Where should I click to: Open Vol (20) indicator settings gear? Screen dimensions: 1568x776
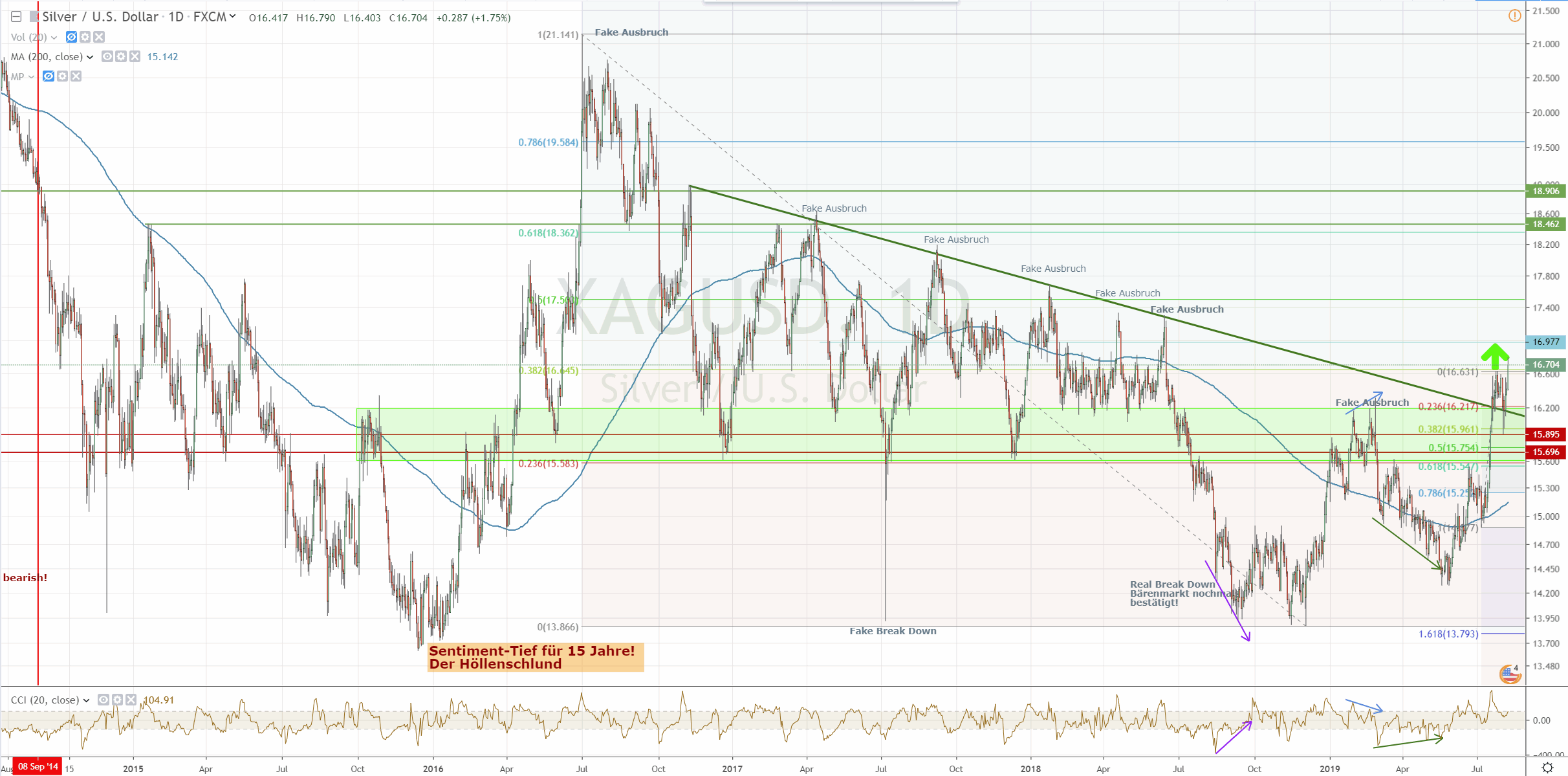85,37
